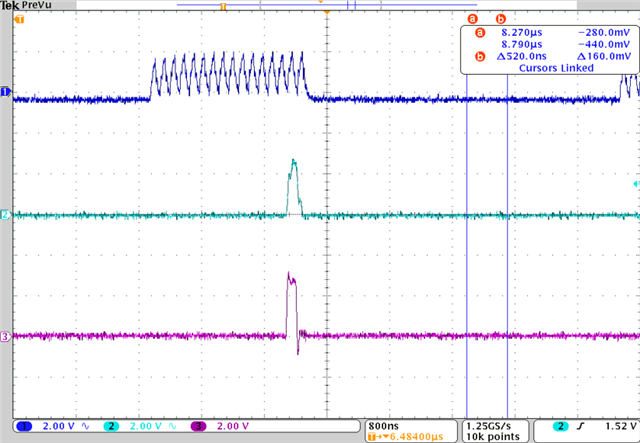
Task: Click the trigger level value 1.52 V
Action: pyautogui.click(x=621, y=426)
